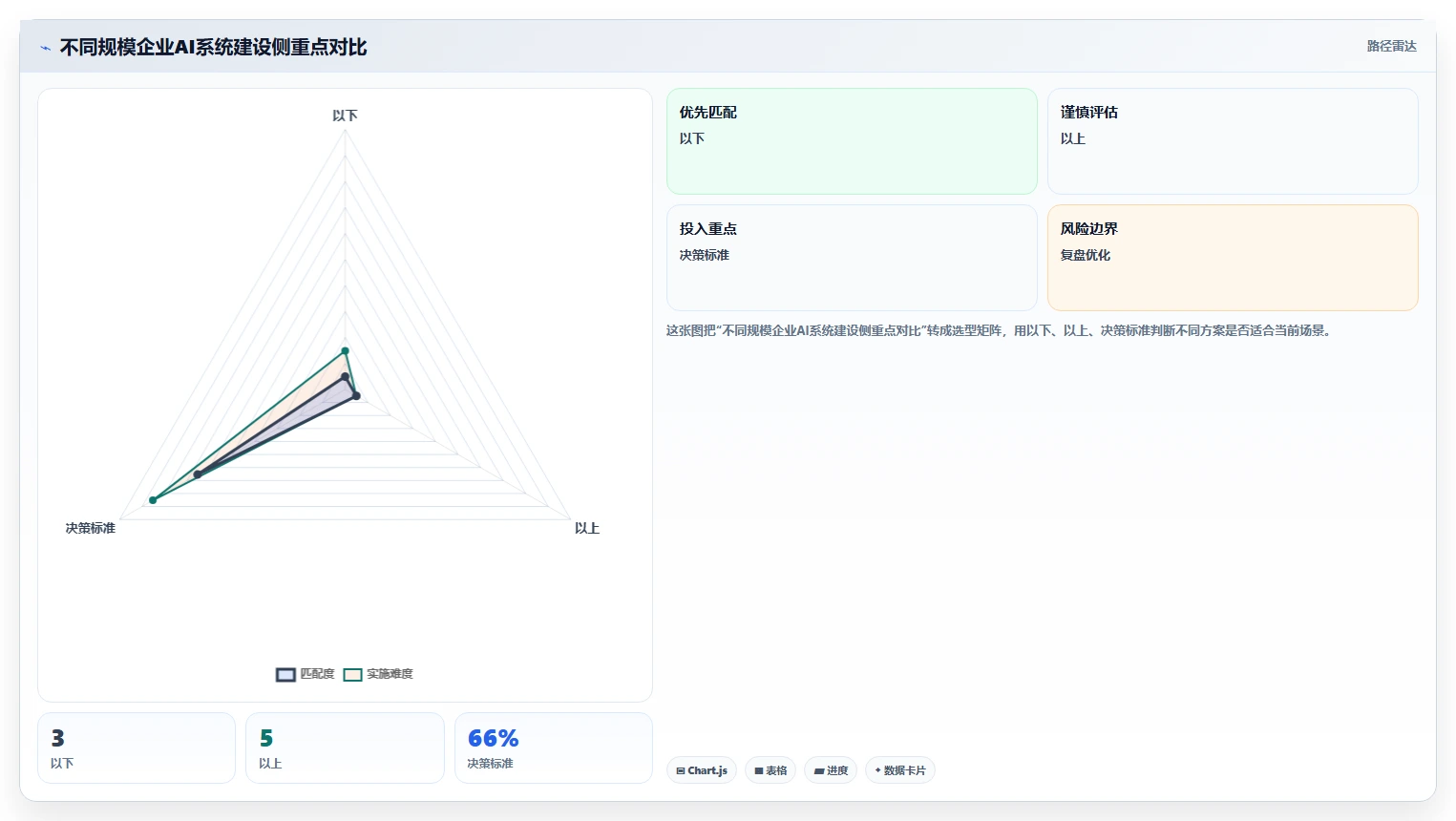The width and height of the screenshot is (1456, 821).
Task: Open the 风险边界 card
Action: point(1233,258)
